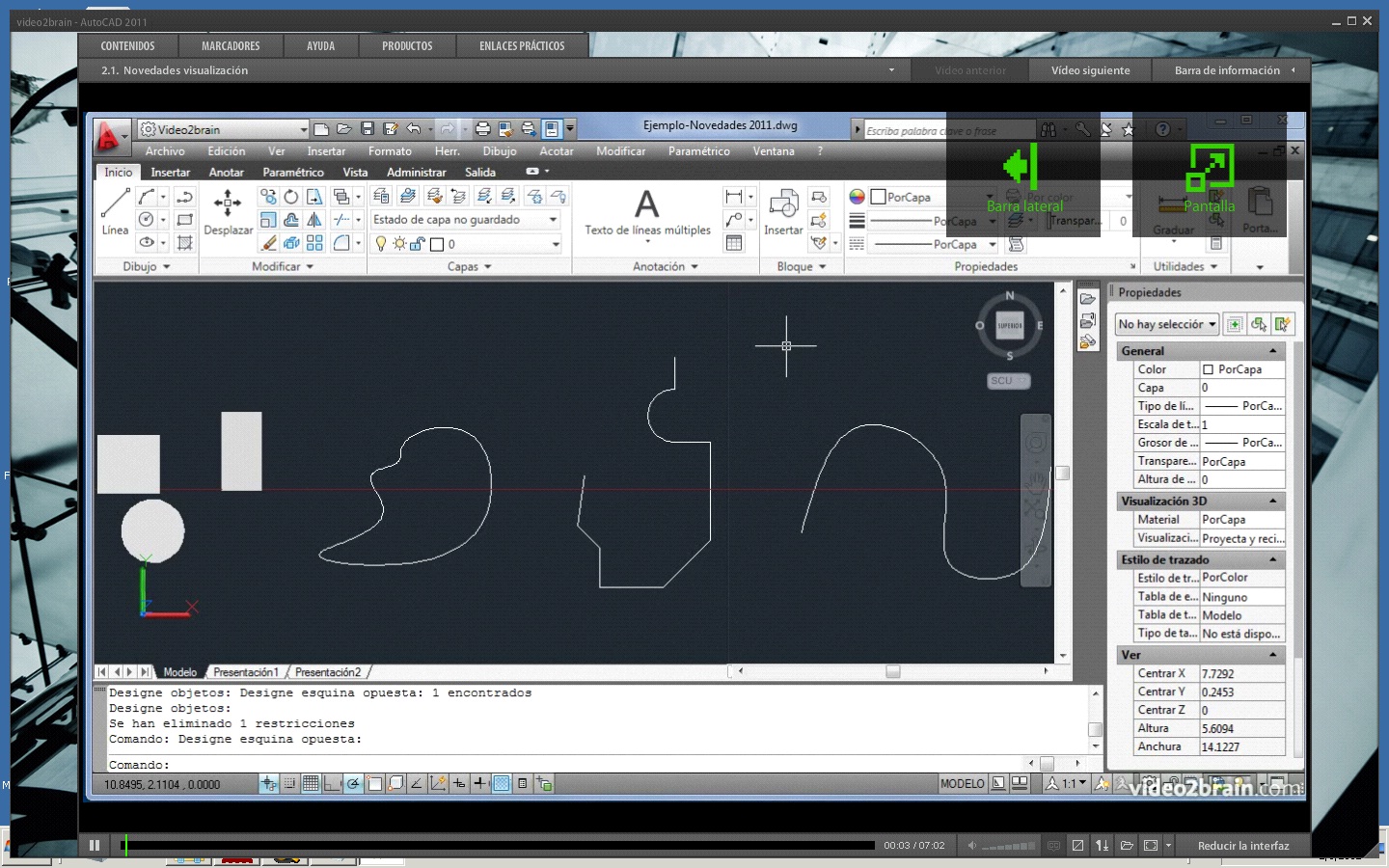This screenshot has width=1389, height=868.
Task: Collapse the Visualización 3D section
Action: (1272, 501)
